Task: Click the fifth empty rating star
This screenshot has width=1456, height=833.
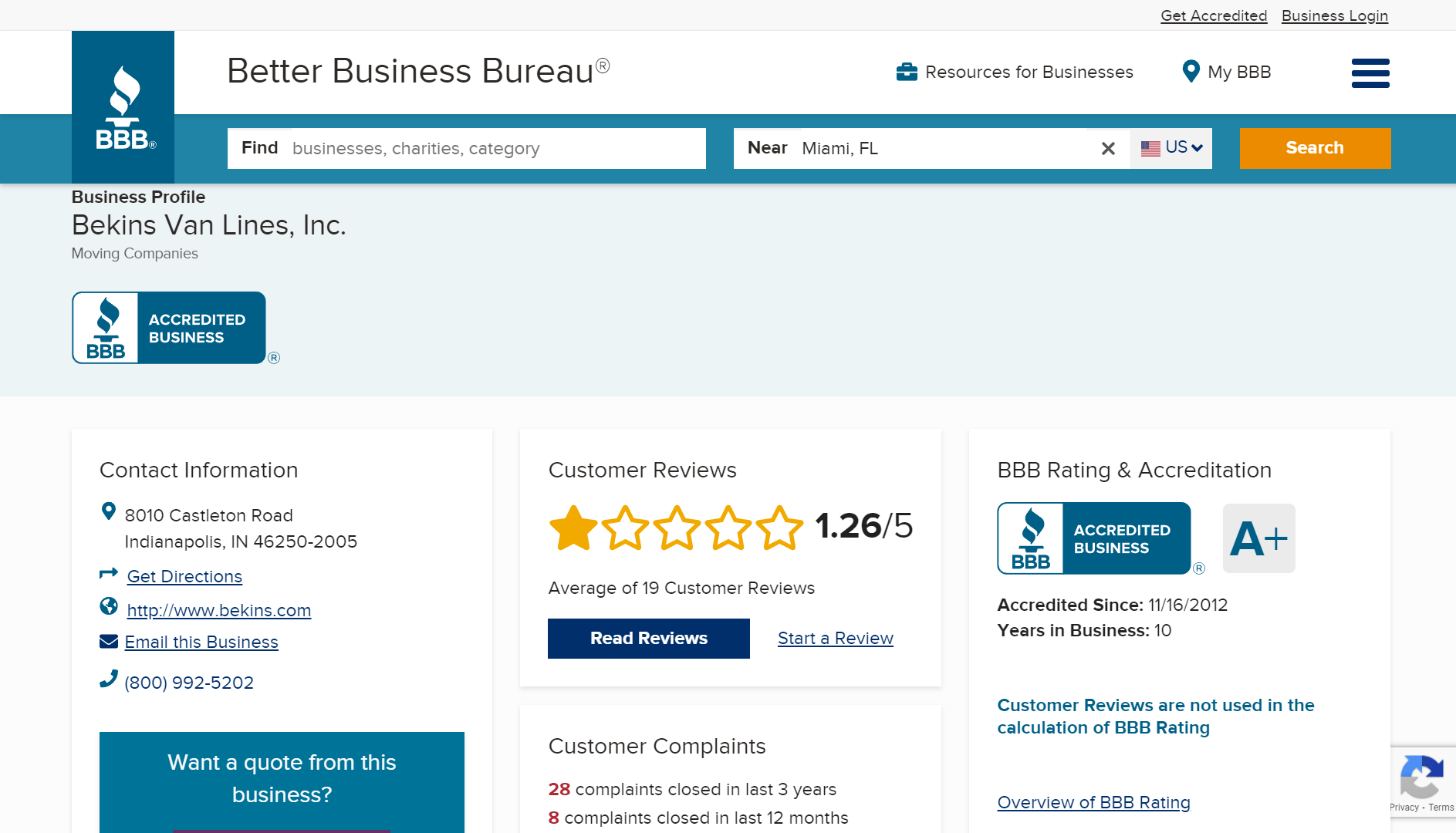Action: (780, 528)
